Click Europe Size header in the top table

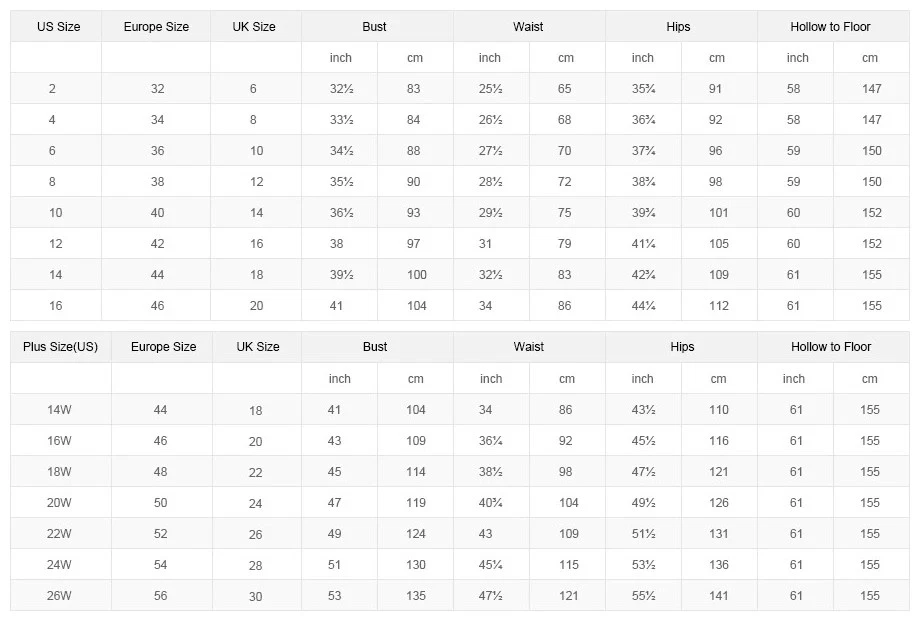157,27
